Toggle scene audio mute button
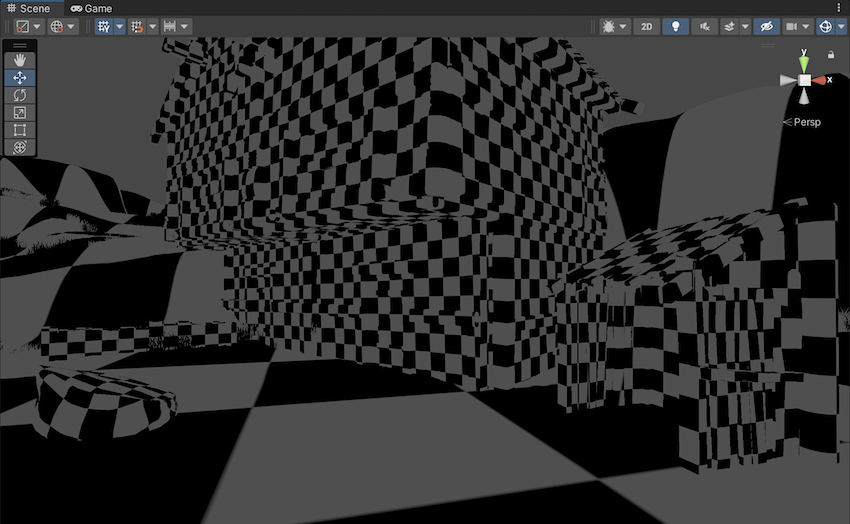This screenshot has height=524, width=850. [705, 26]
